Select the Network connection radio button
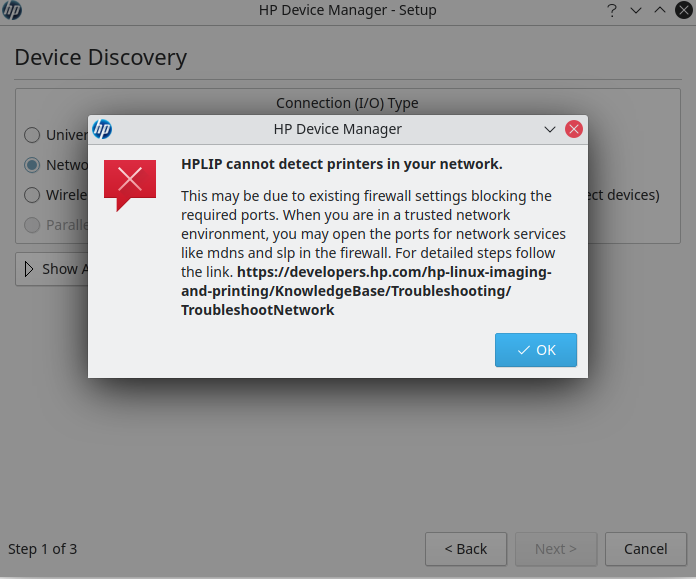The image size is (696, 579). [32, 165]
